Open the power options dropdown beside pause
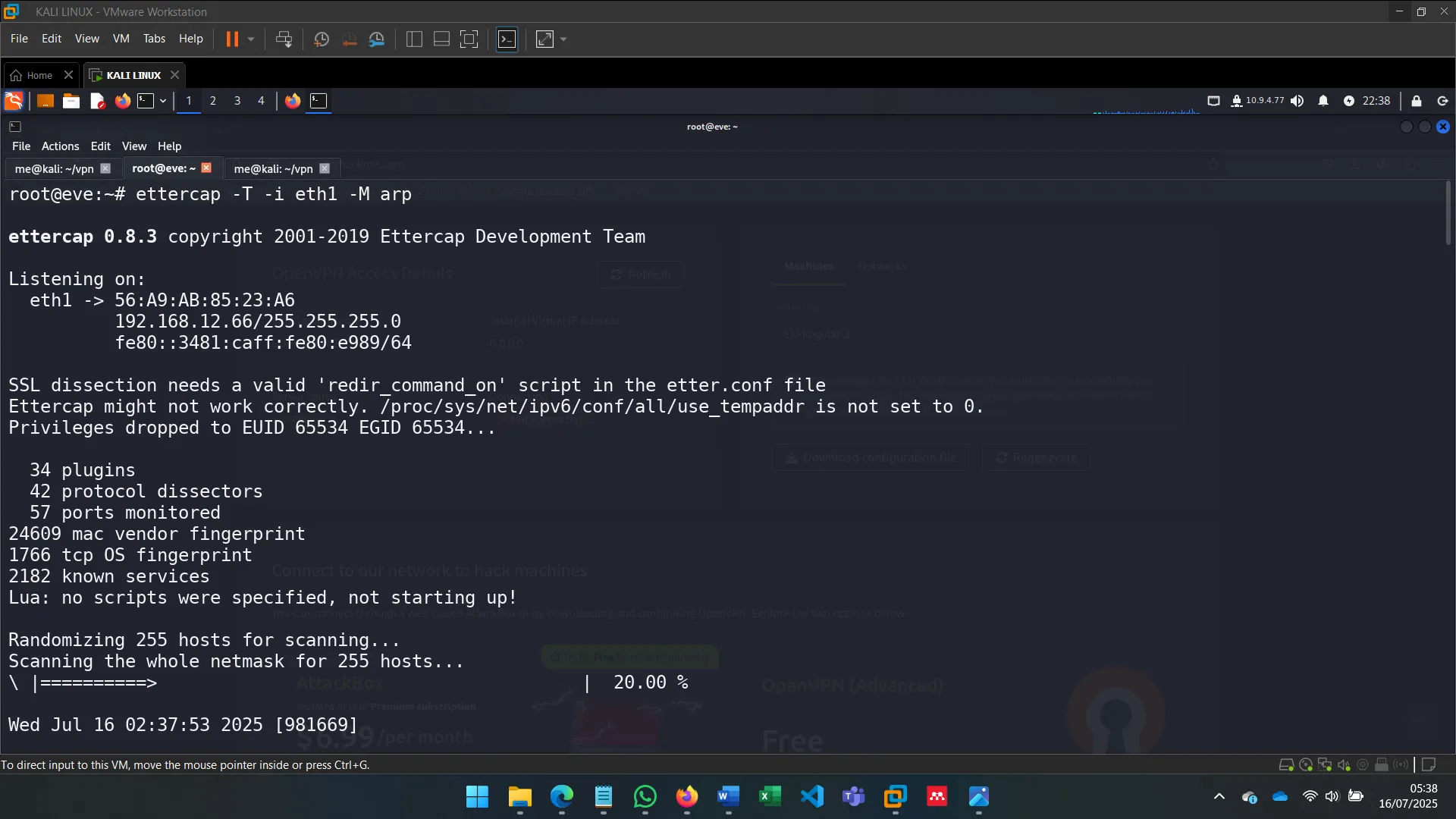The image size is (1456, 819). click(x=251, y=39)
